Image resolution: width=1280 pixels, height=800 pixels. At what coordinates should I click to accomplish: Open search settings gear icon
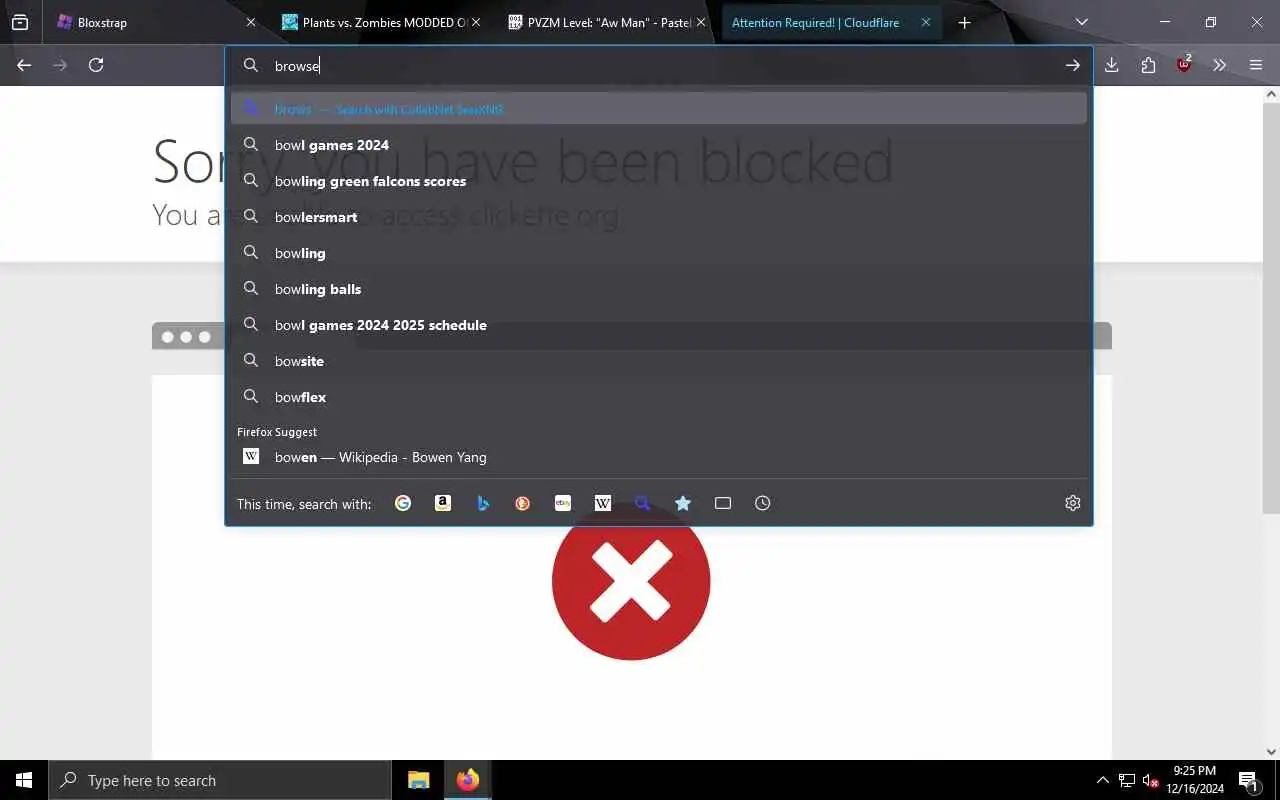pyautogui.click(x=1073, y=503)
